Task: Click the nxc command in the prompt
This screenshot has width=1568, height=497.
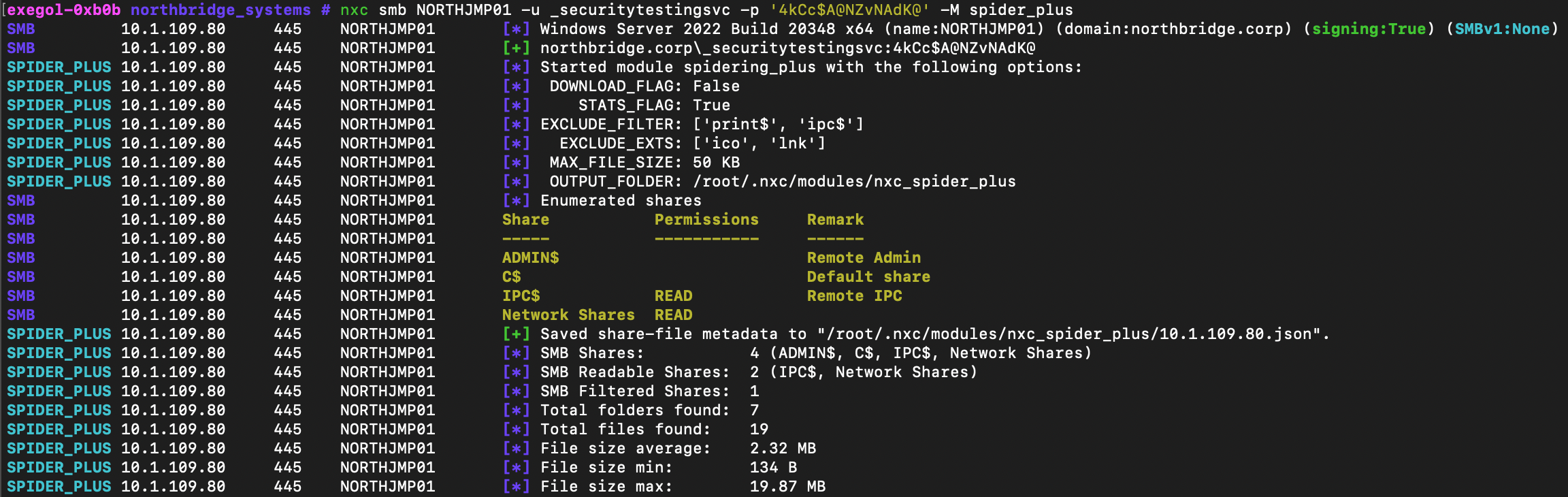Action: point(354,10)
